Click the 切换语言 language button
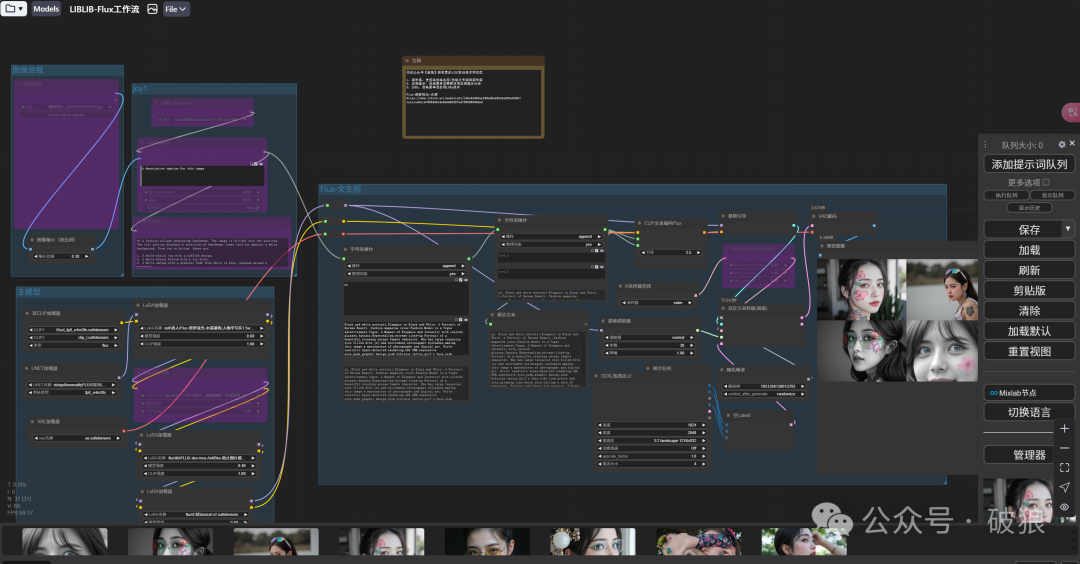The image size is (1080, 564). click(1029, 412)
